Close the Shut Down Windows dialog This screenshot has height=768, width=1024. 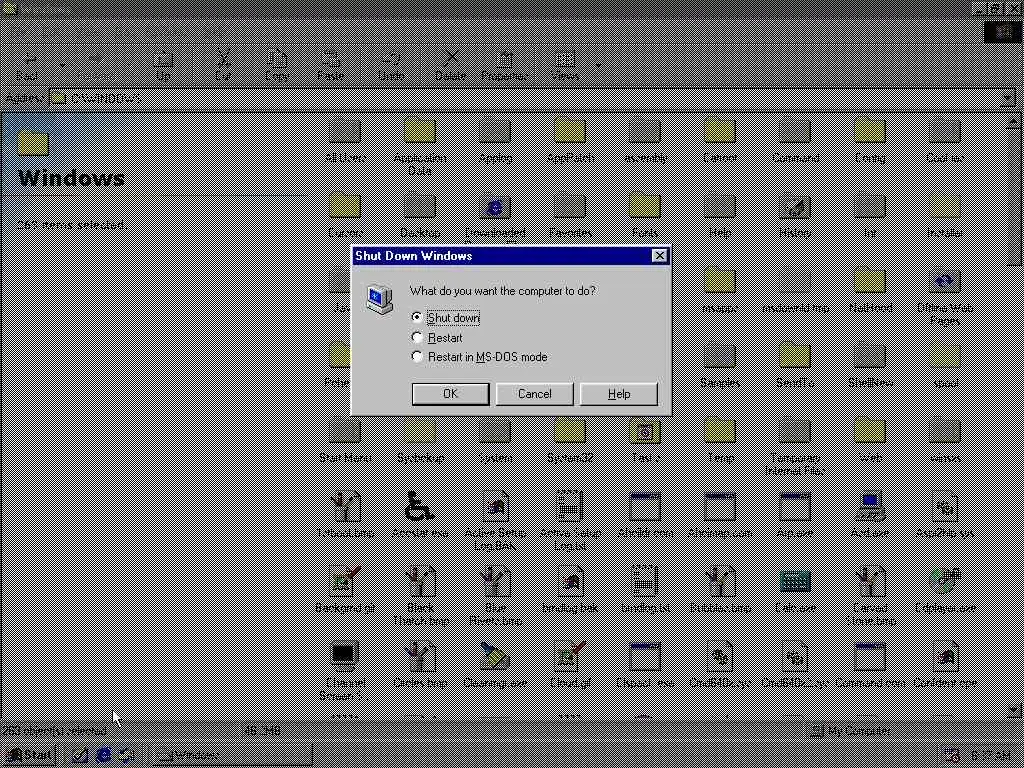[x=660, y=255]
